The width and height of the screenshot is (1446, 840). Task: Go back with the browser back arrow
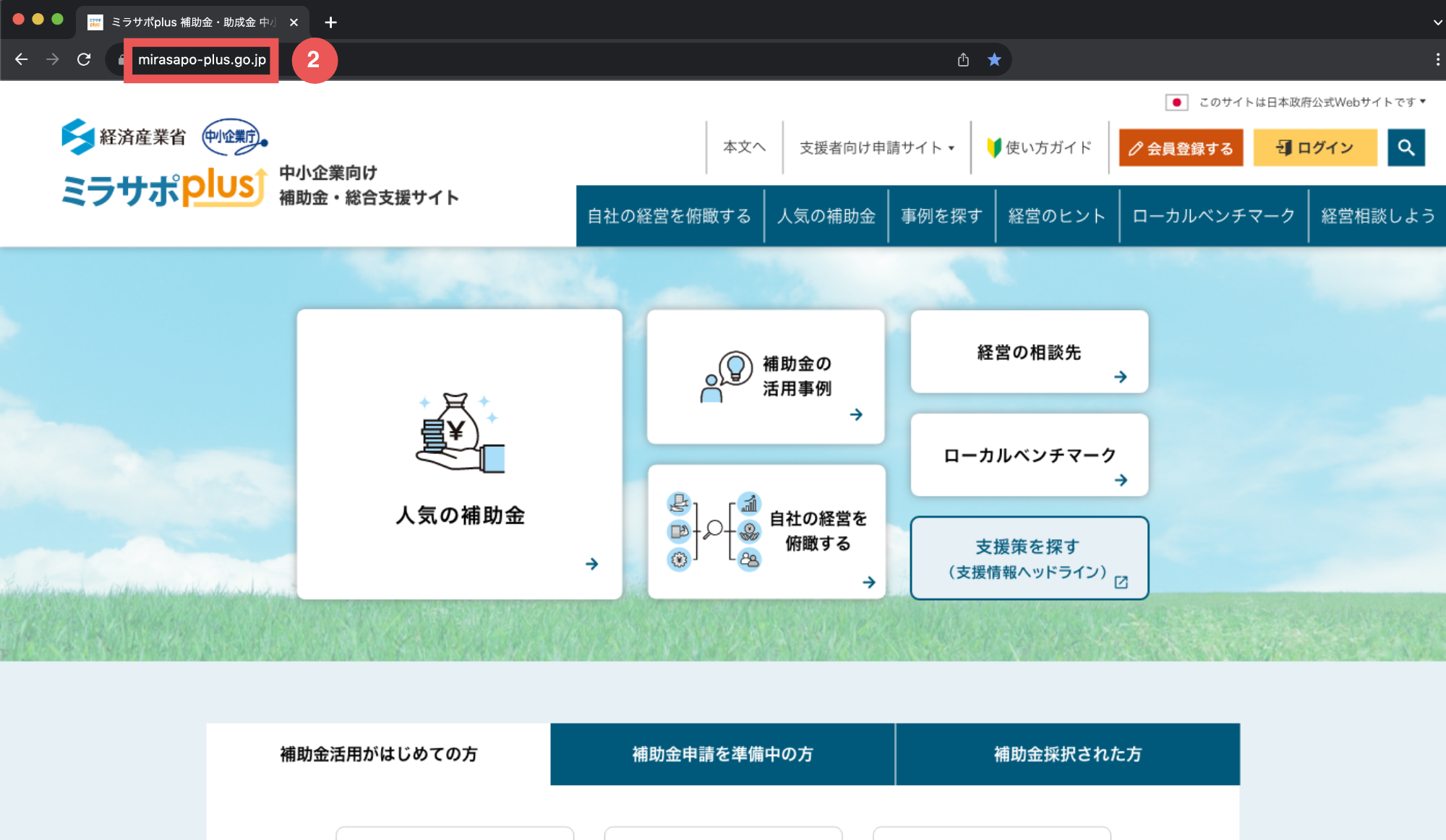[x=21, y=59]
